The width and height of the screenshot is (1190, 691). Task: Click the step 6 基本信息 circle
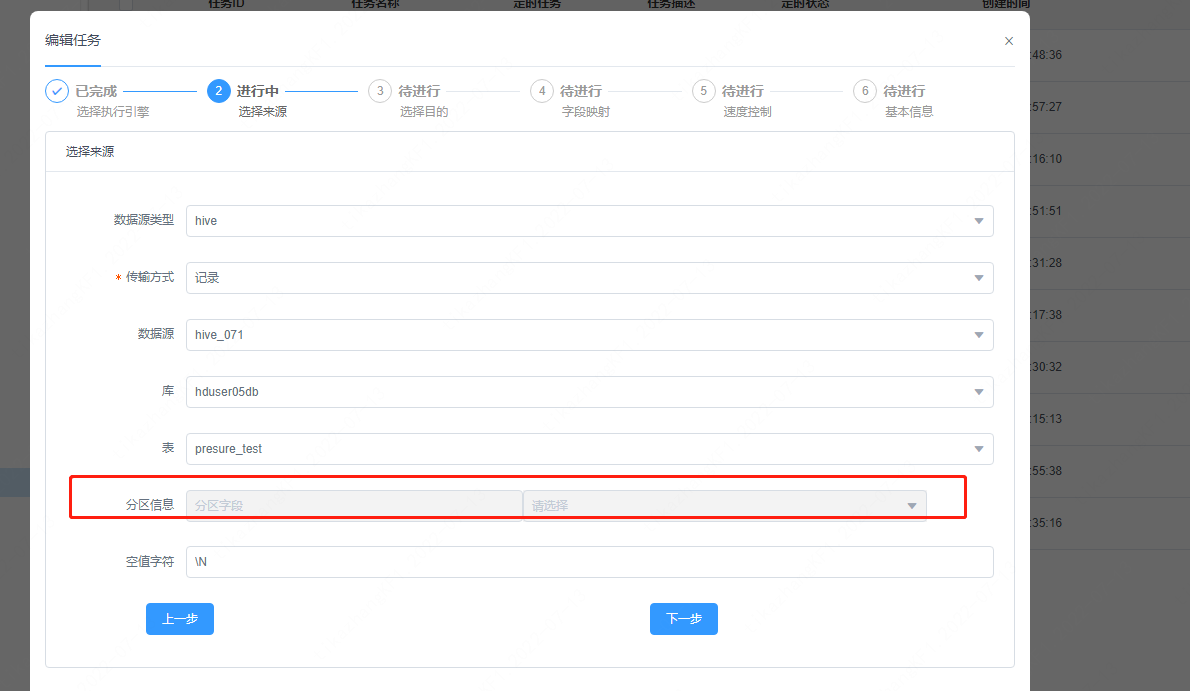click(x=864, y=91)
